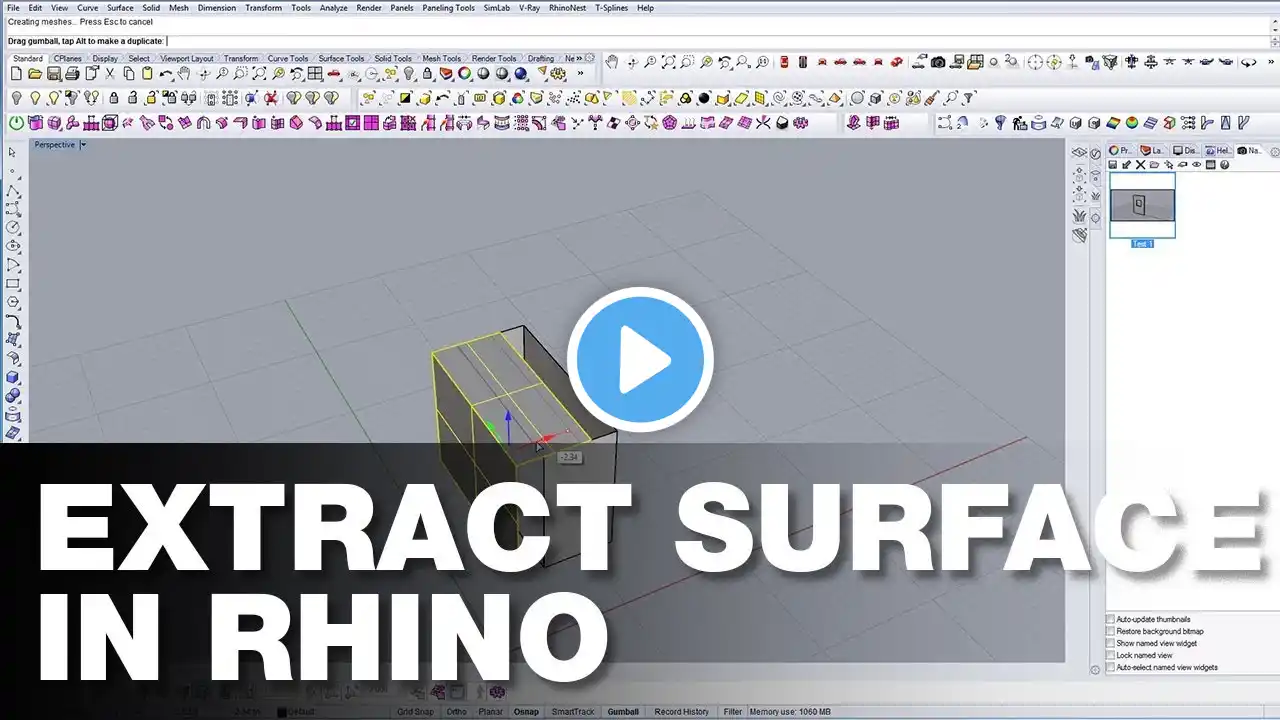Enable Auto-update thumbnails checkbox
The width and height of the screenshot is (1280, 720).
[x=1110, y=620]
